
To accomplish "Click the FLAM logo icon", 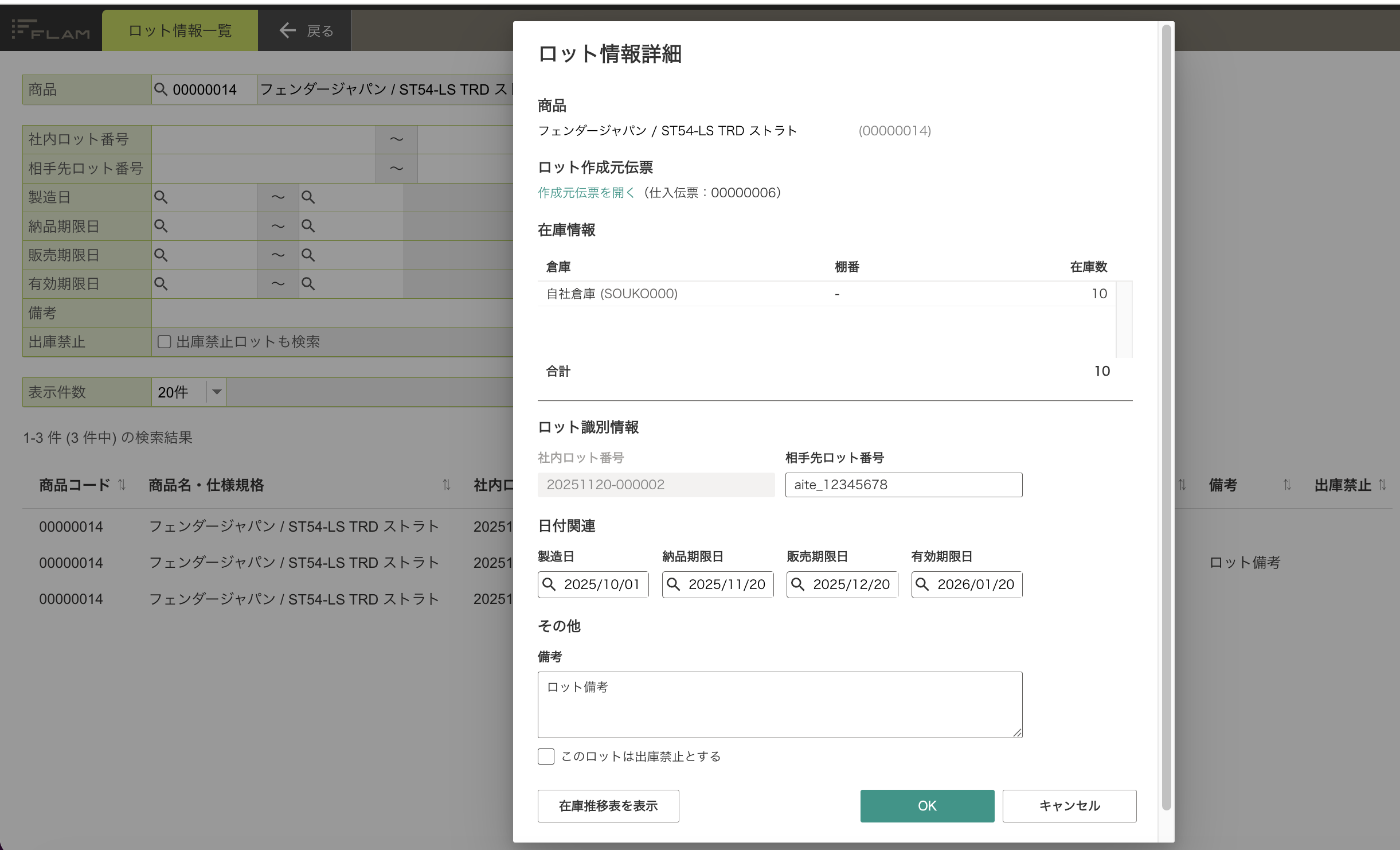I will [51, 30].
